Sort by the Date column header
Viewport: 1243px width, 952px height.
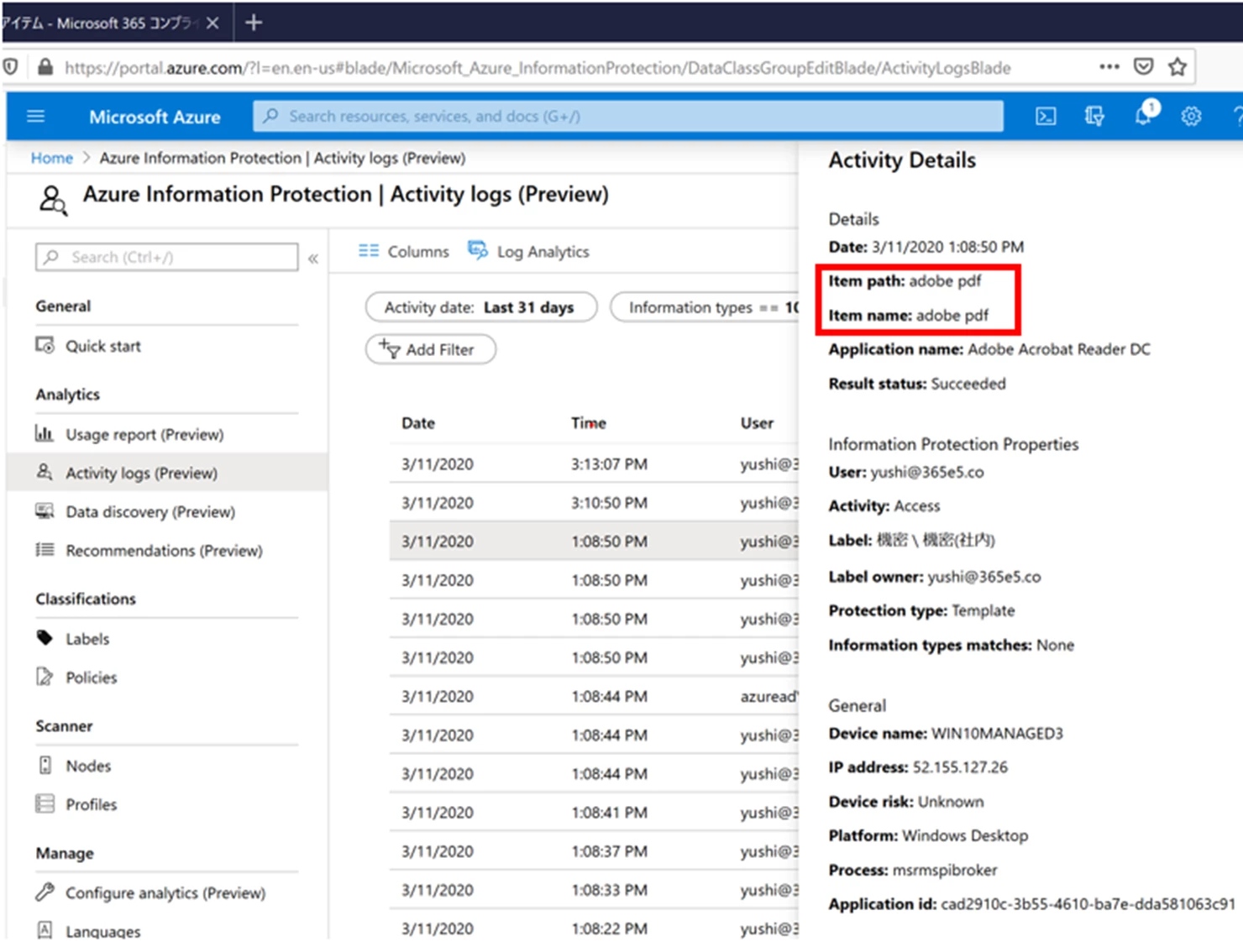click(x=418, y=423)
